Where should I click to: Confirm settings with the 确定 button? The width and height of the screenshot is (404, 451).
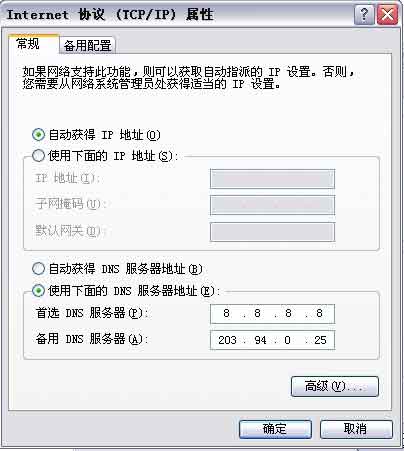coord(275,429)
